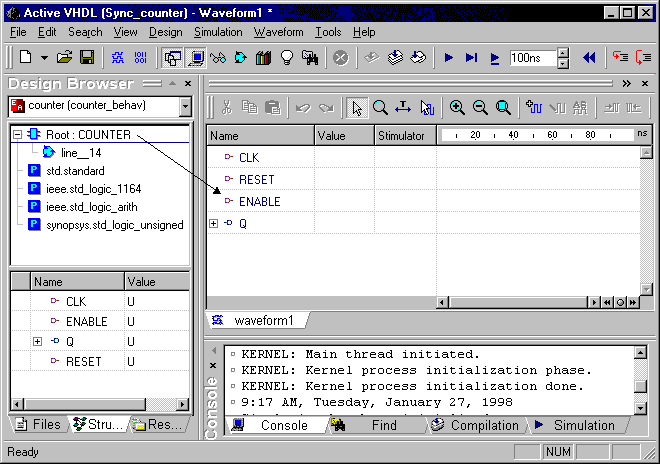This screenshot has width=660, height=464.
Task: Click the Run simulation play icon
Action: (x=449, y=58)
